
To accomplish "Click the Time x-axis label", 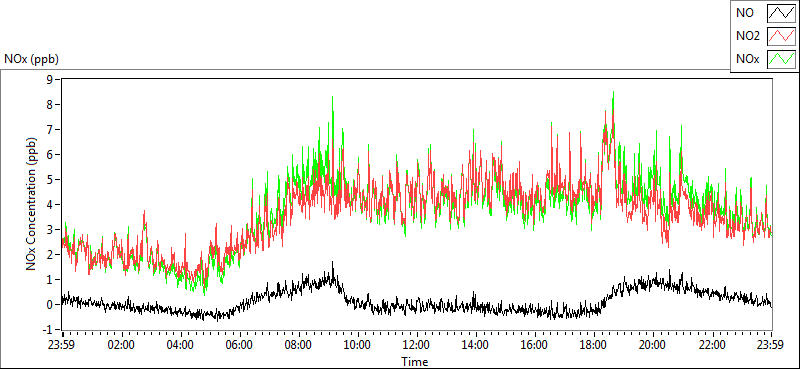I will click(x=415, y=362).
